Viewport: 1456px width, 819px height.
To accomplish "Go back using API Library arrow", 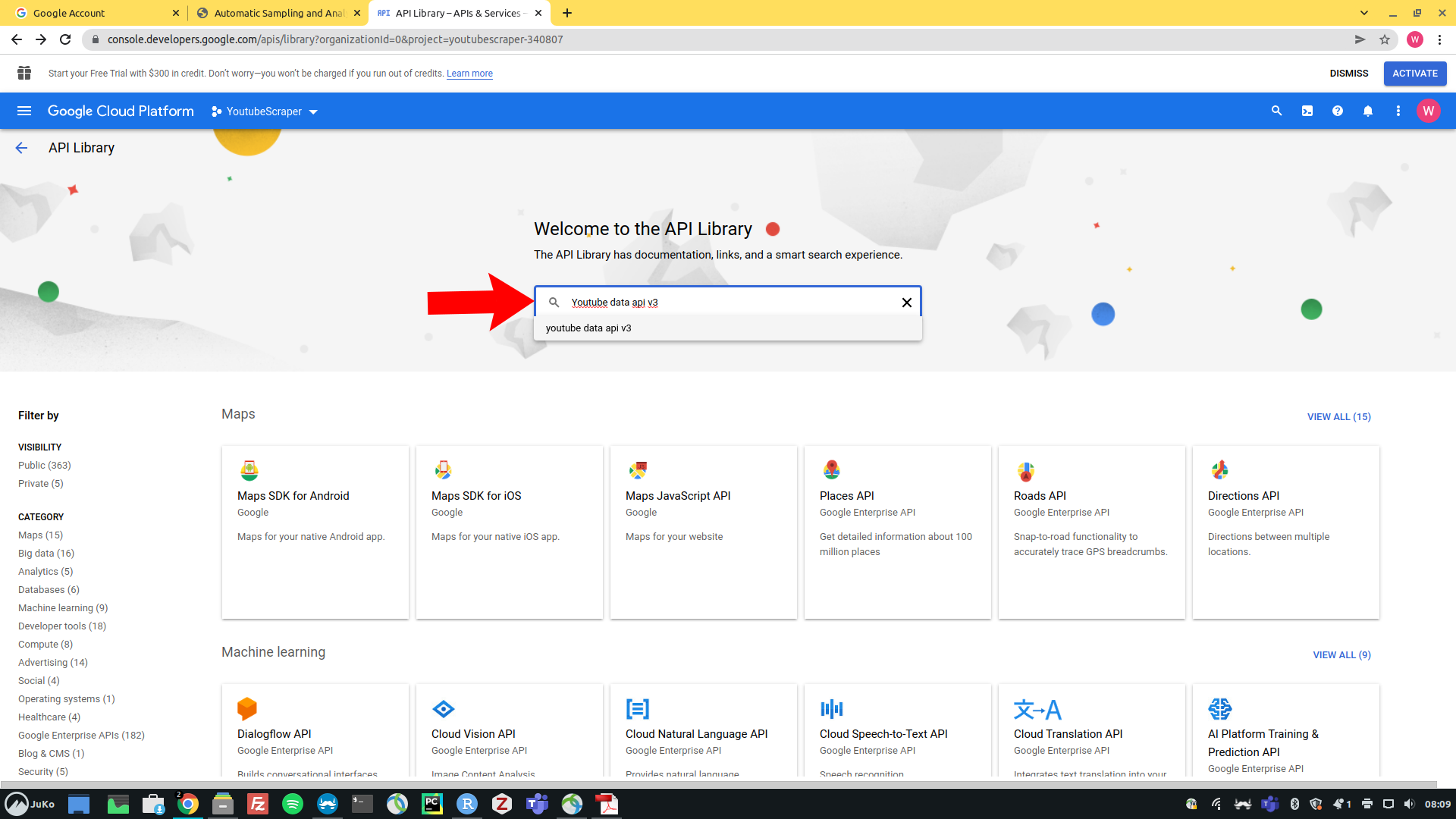I will click(x=21, y=148).
